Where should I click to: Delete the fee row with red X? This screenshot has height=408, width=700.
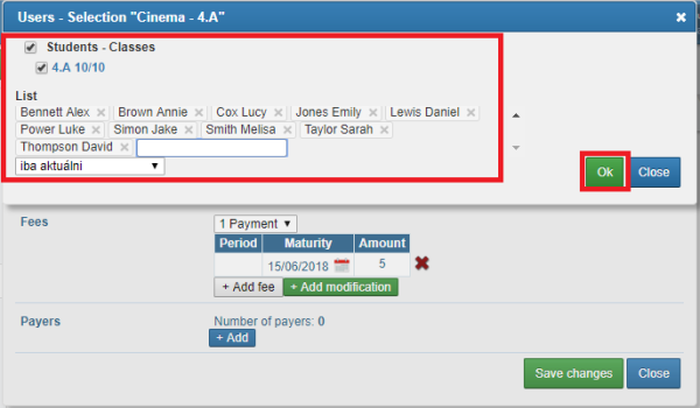(x=422, y=264)
